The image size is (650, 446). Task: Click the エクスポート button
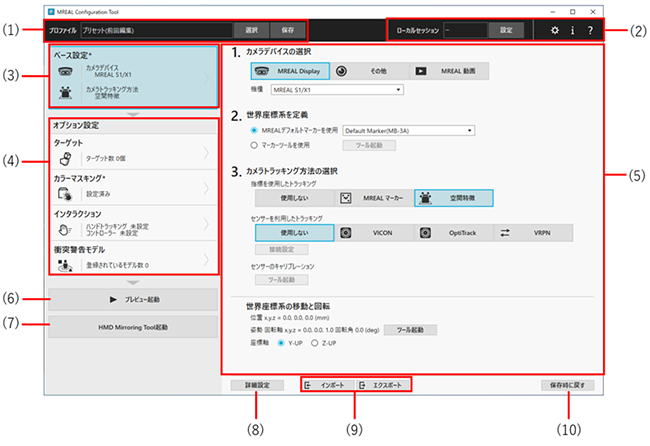383,385
